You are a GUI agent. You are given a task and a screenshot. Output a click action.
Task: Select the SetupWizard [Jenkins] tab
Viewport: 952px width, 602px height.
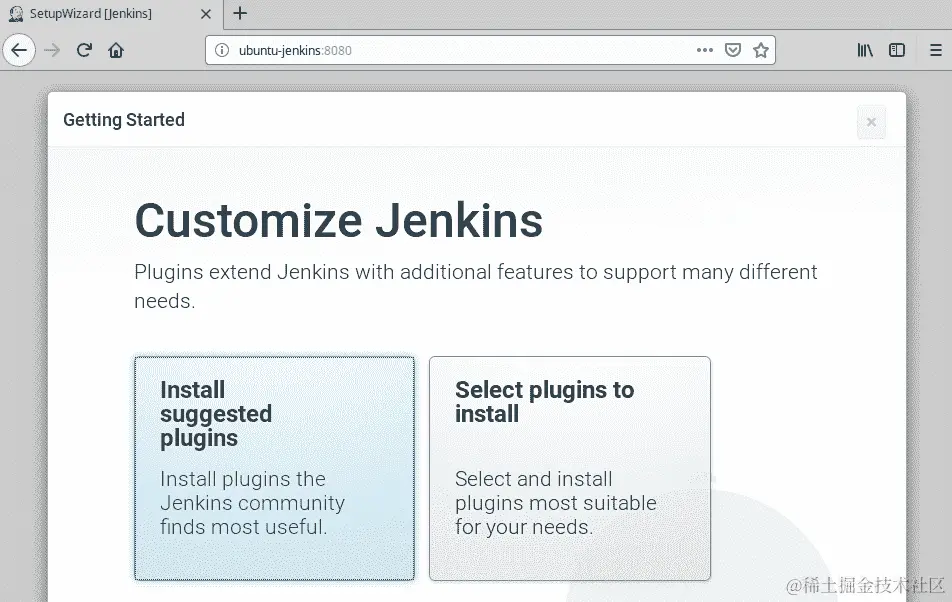click(x=112, y=13)
